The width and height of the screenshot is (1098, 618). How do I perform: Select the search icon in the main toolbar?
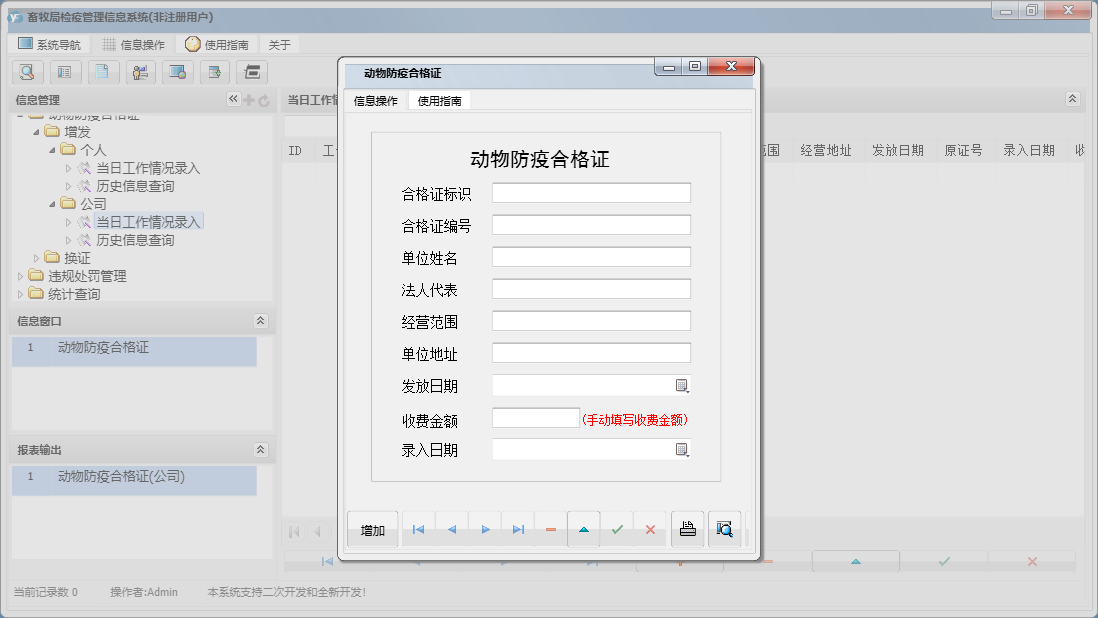(27, 72)
